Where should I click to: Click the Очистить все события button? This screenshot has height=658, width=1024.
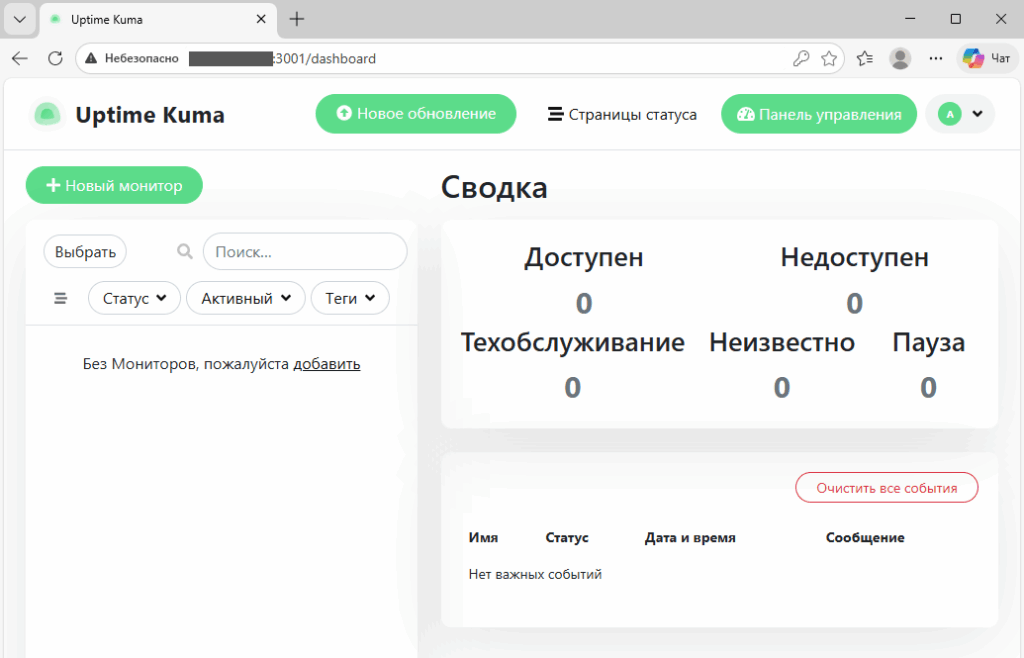[886, 487]
